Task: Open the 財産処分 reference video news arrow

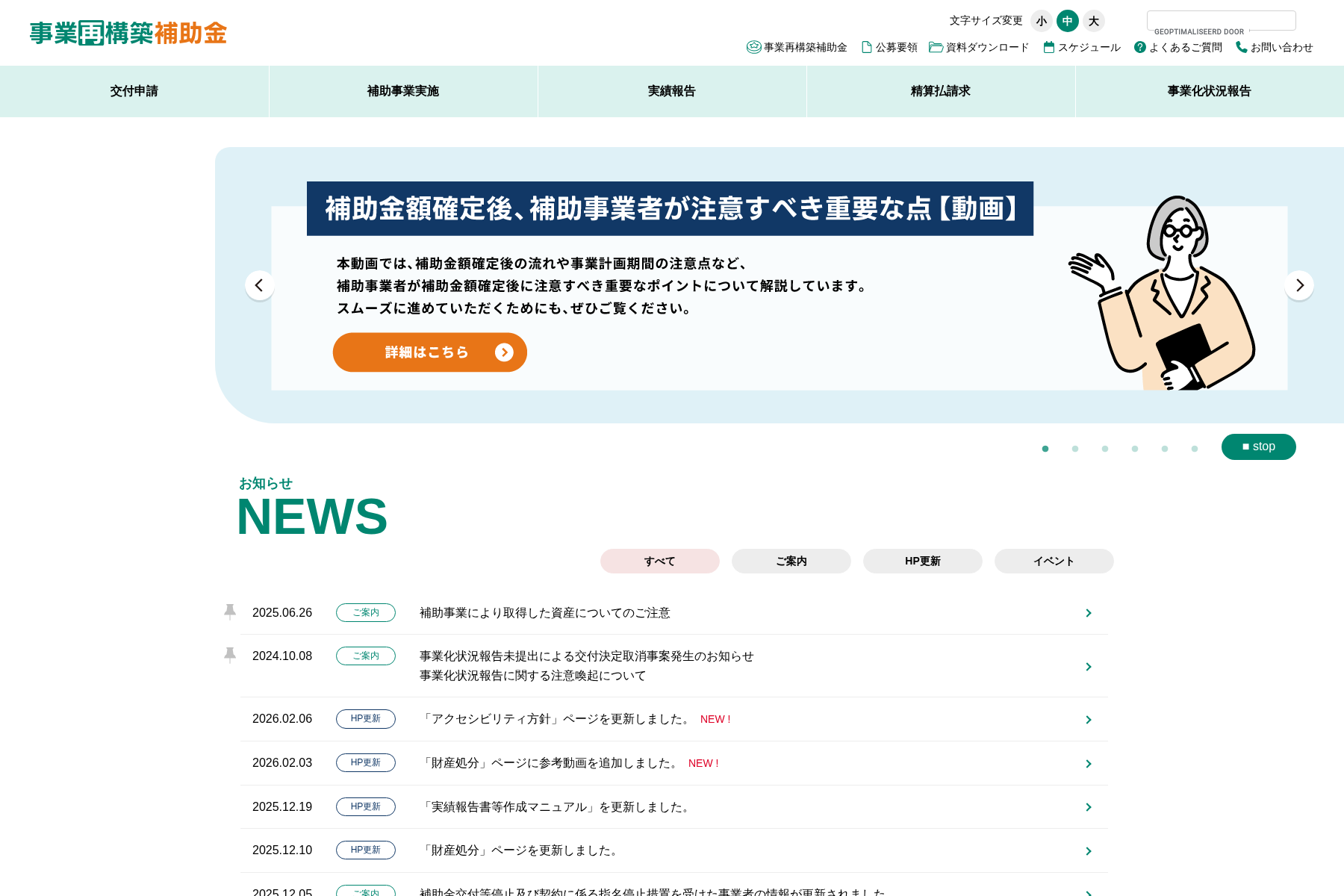Action: (1088, 764)
